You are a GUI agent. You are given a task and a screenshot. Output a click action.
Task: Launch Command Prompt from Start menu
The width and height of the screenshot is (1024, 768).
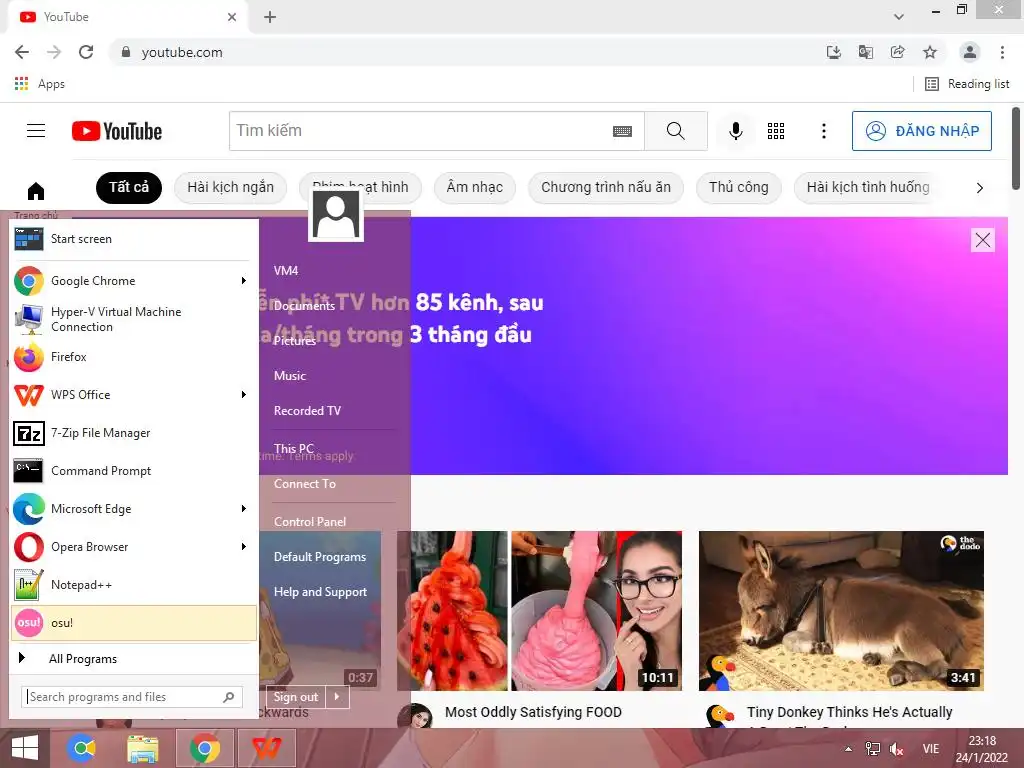134,471
